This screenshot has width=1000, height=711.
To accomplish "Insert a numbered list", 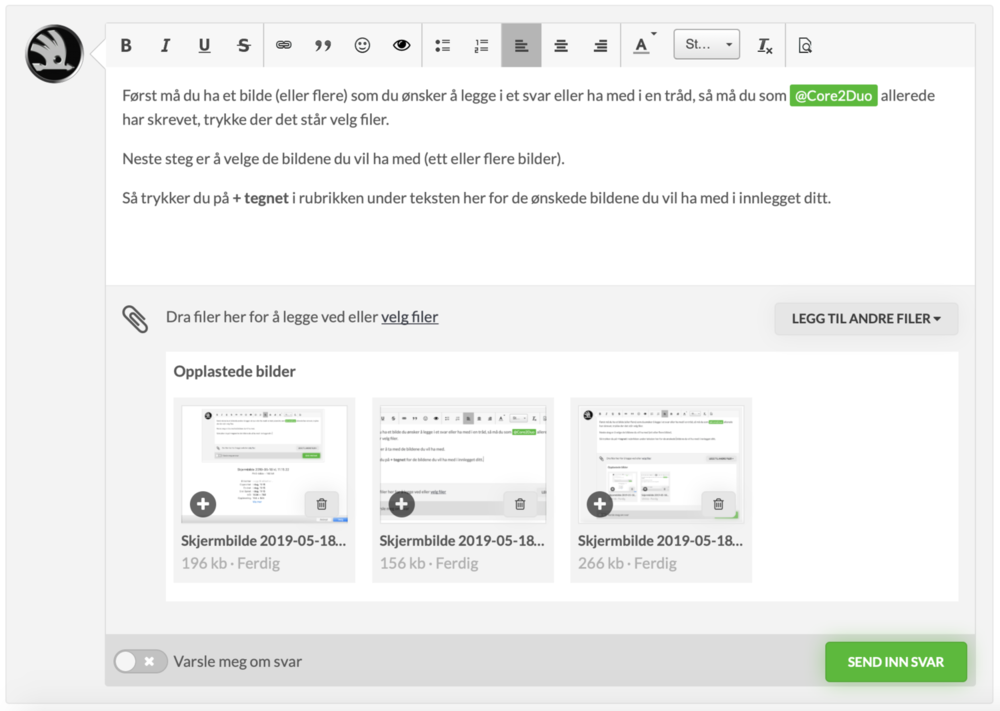I will click(481, 46).
